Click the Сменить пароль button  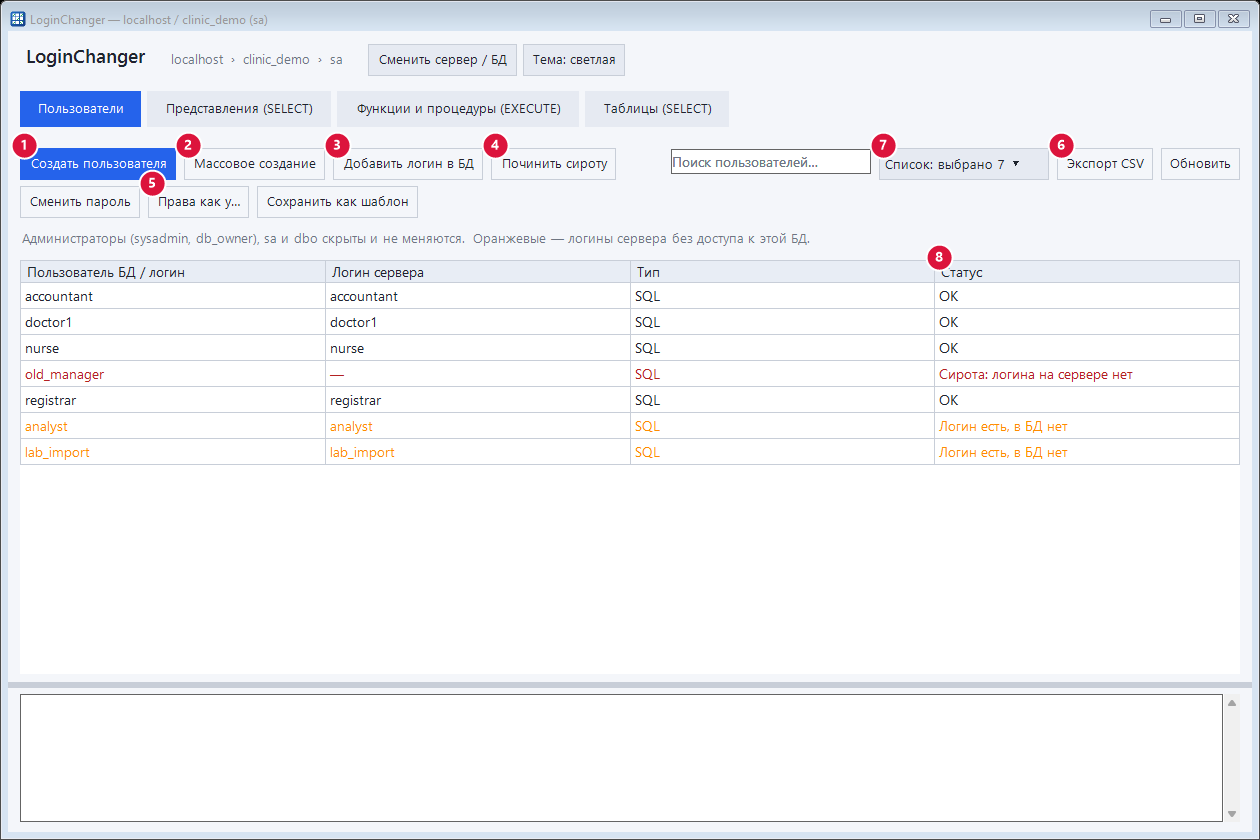80,202
